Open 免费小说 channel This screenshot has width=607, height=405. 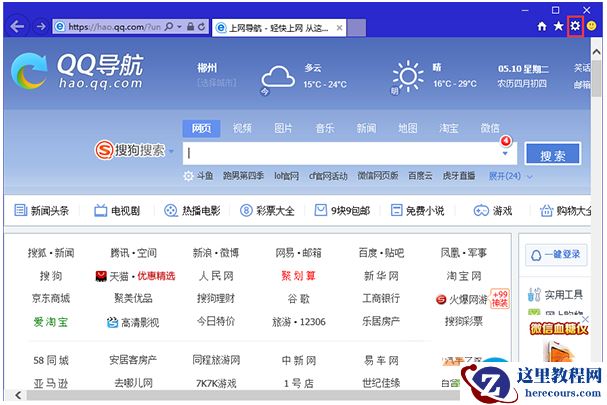tap(417, 211)
